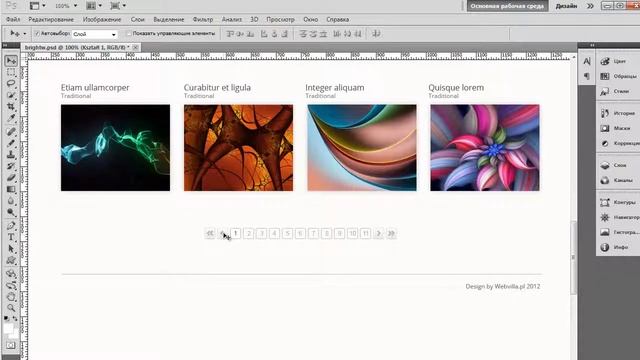Toggle Edit in Quick Mask mode
Viewport: 640px width, 360px height.
coord(11,345)
